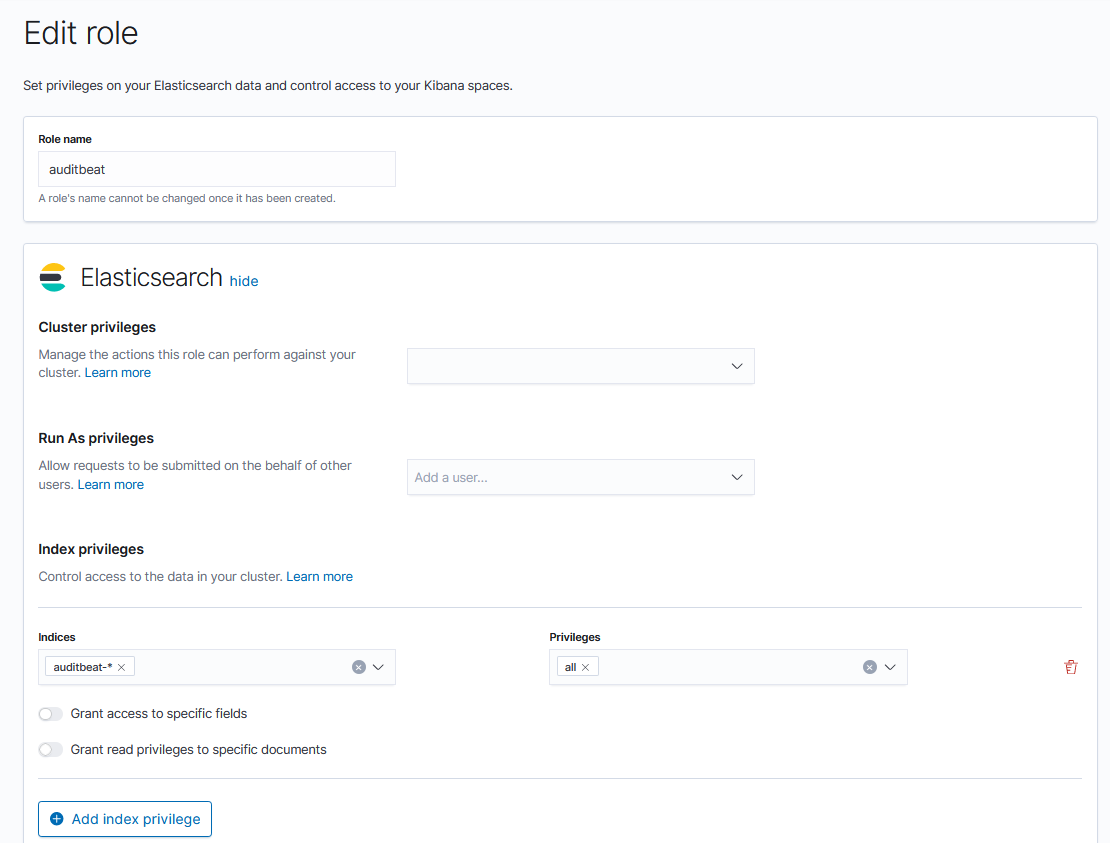Screen dimensions: 1110x843
Task: Toggle Grant read privileges to specific documents
Action: pos(50,750)
